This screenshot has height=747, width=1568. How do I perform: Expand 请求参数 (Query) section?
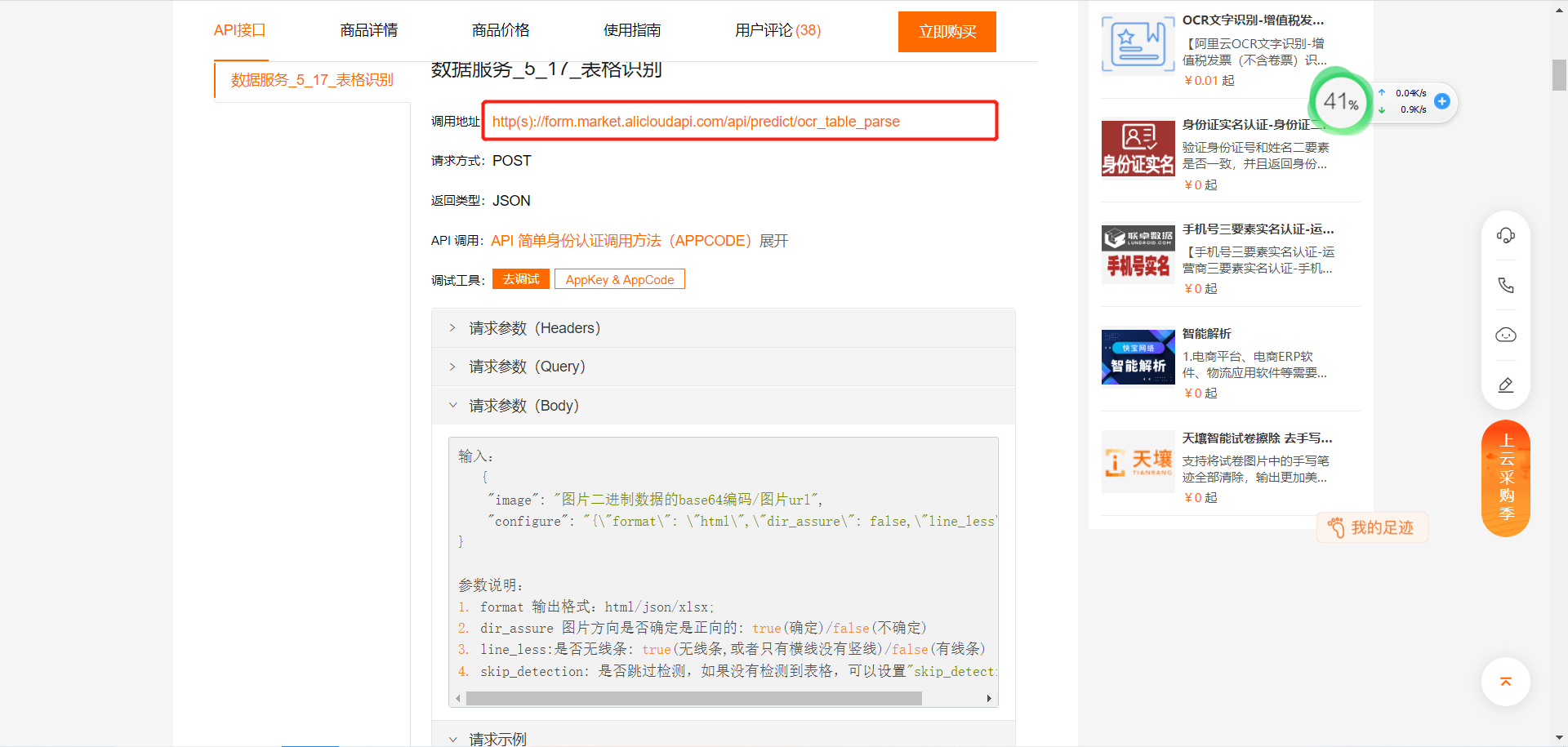[x=724, y=367]
